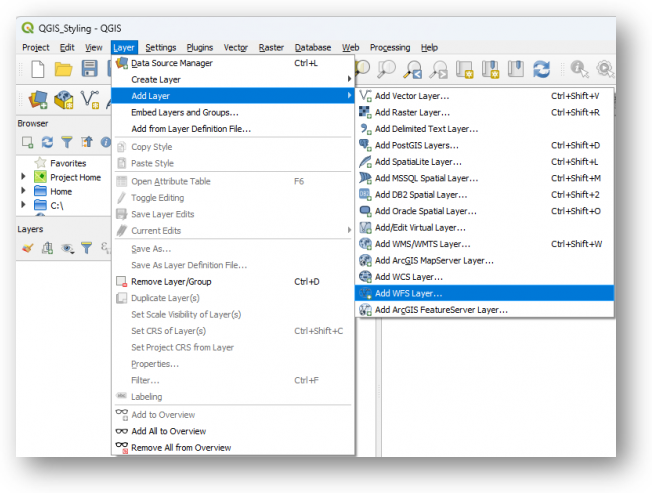Click Add Group icon in Layers panel

pyautogui.click(x=47, y=248)
